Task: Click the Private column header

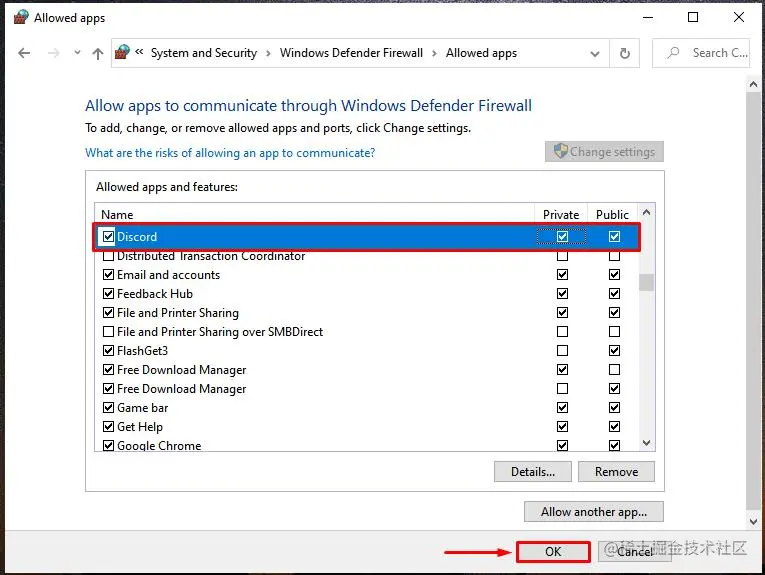Action: [x=561, y=215]
